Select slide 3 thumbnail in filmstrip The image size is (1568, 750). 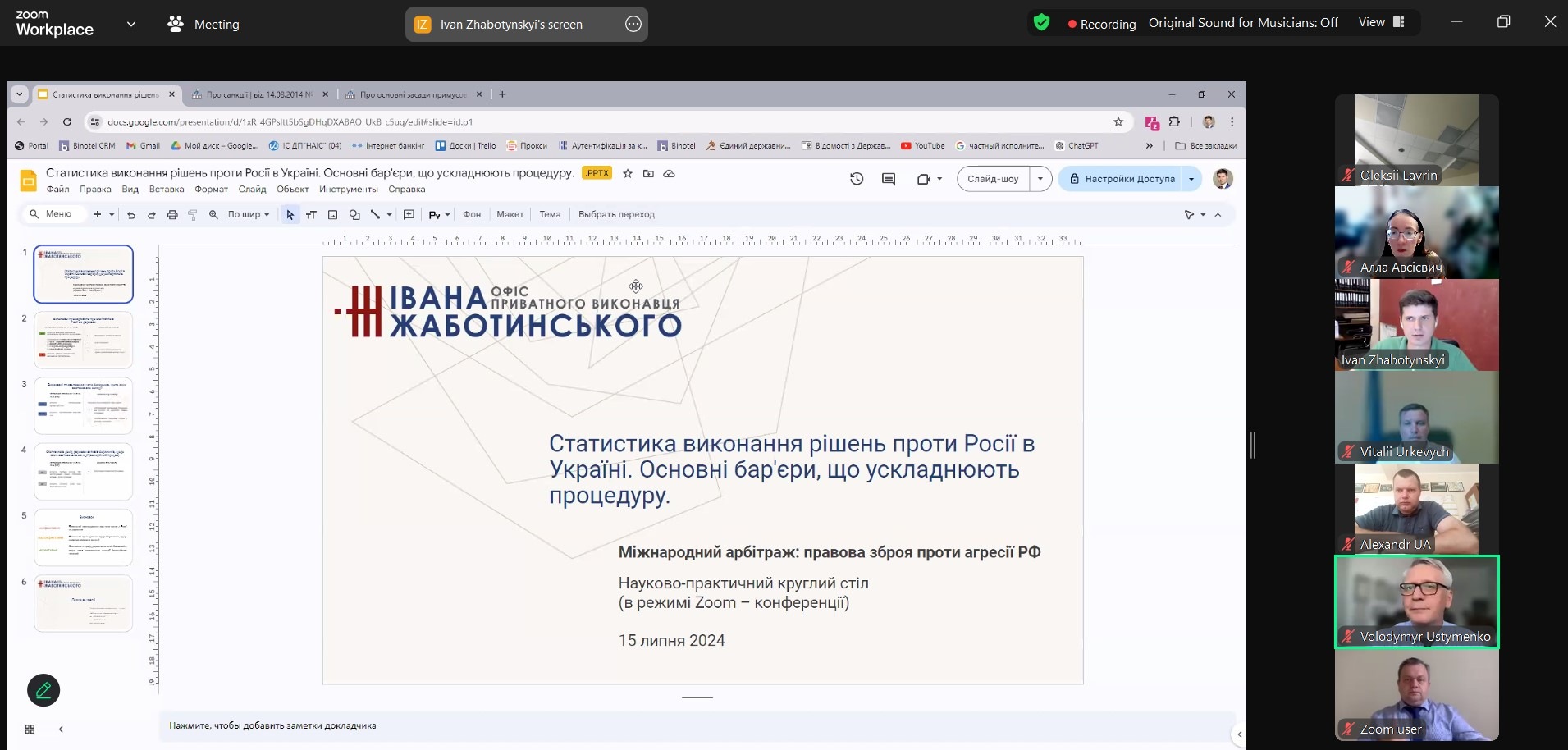pos(83,405)
